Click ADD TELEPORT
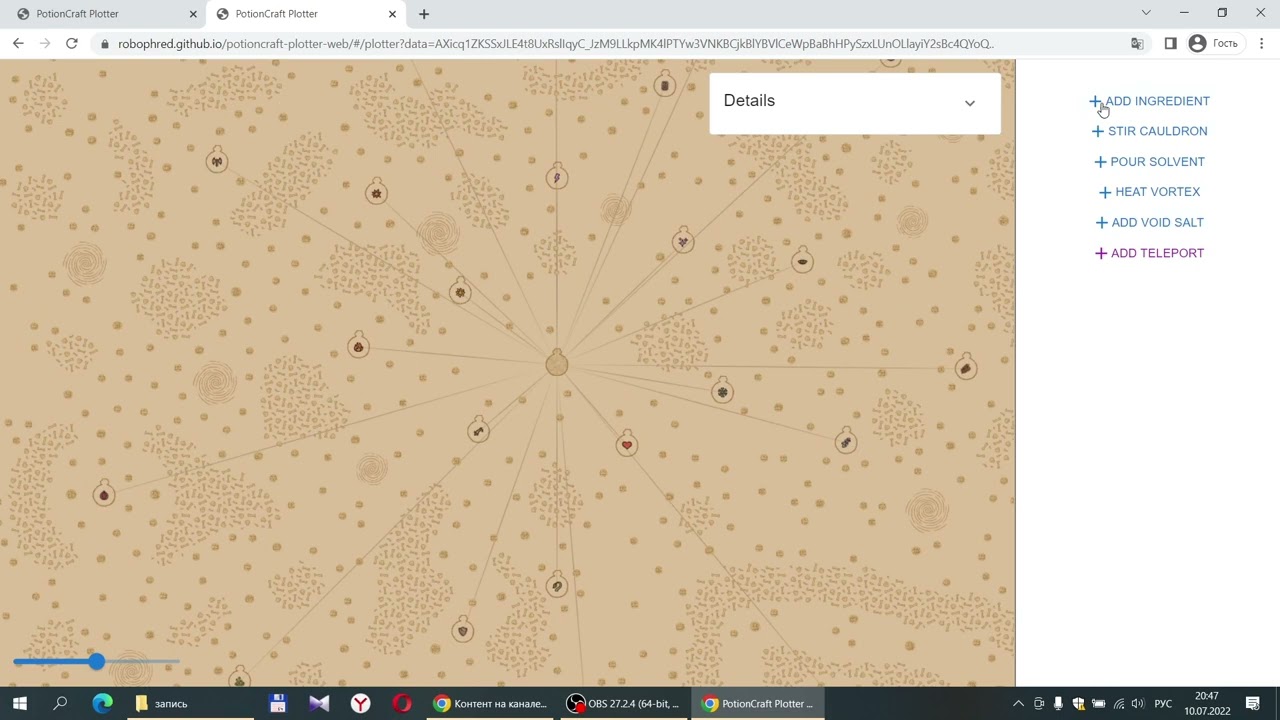The height and width of the screenshot is (720, 1280). click(1150, 253)
